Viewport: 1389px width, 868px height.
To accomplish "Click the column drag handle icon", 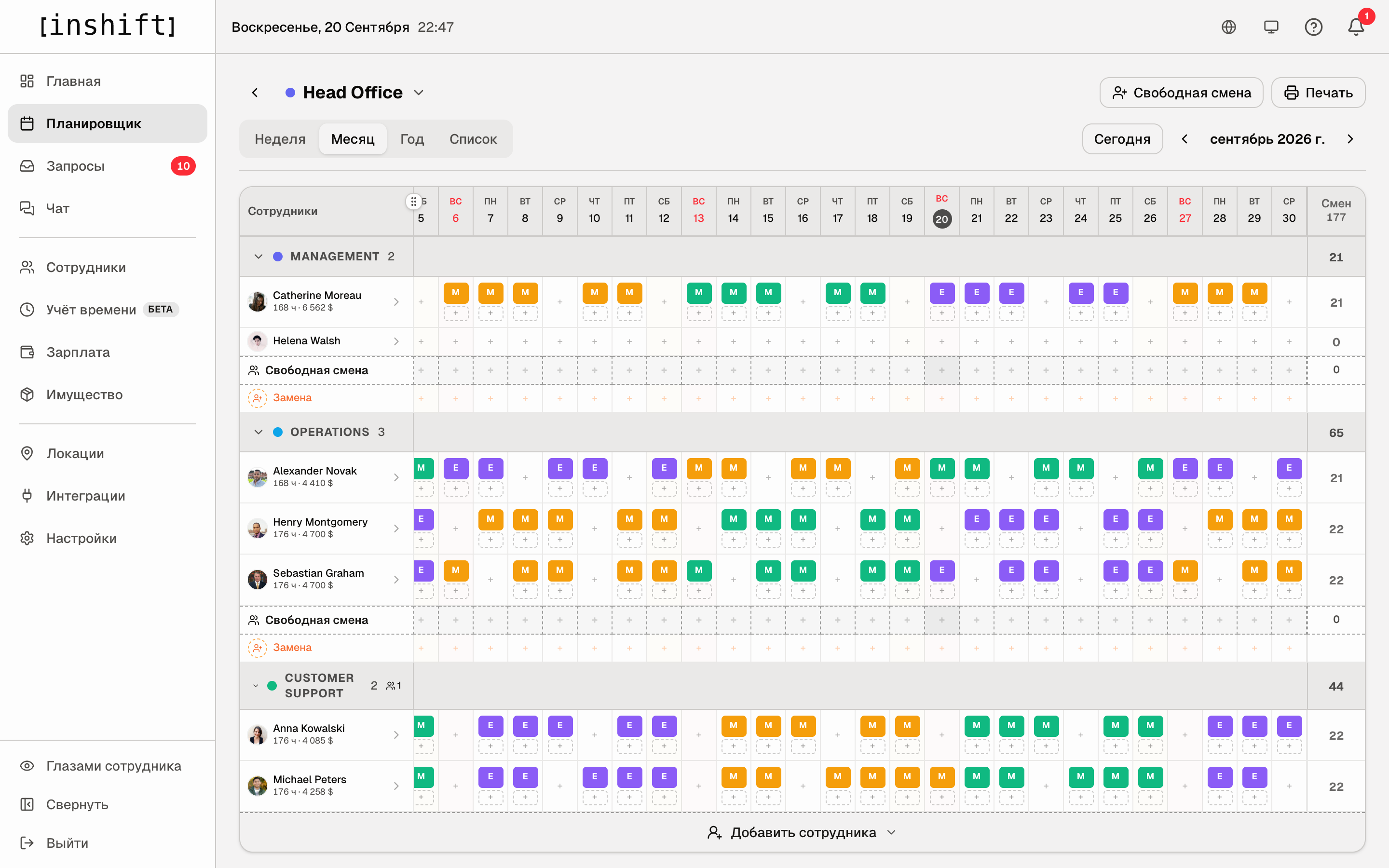I will [413, 202].
